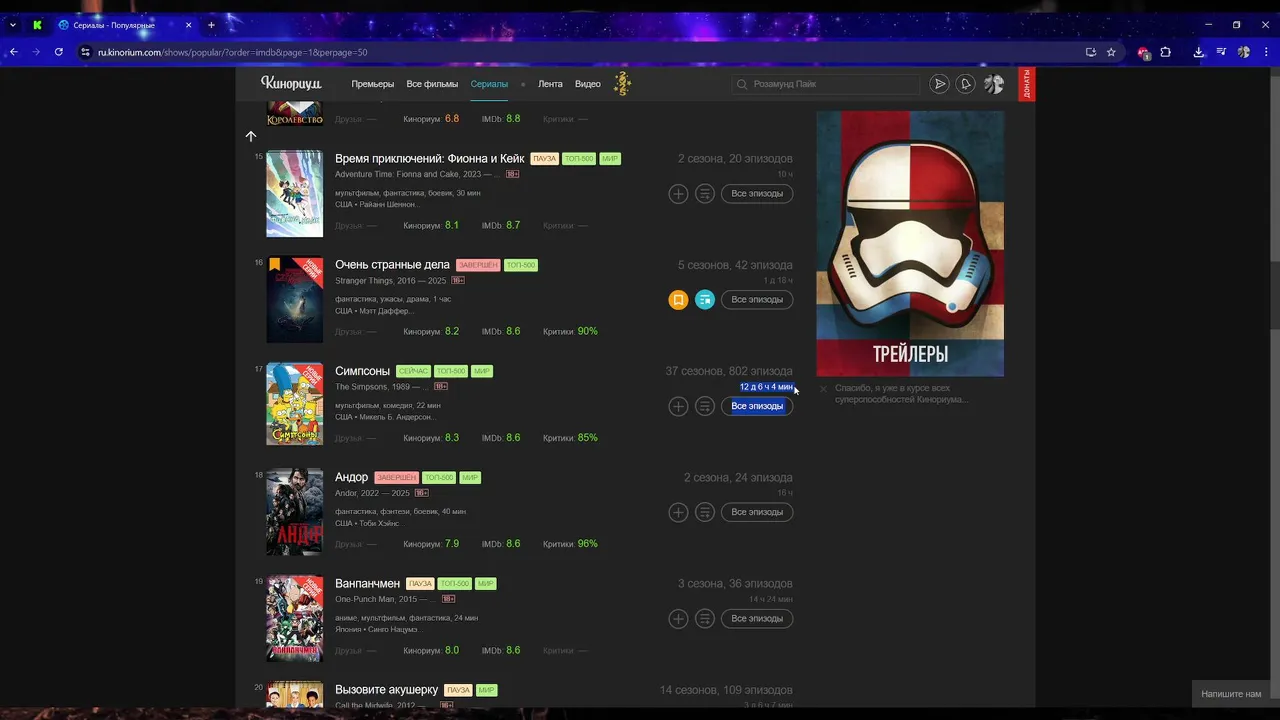Click critics rating 96% for Андор

[587, 544]
